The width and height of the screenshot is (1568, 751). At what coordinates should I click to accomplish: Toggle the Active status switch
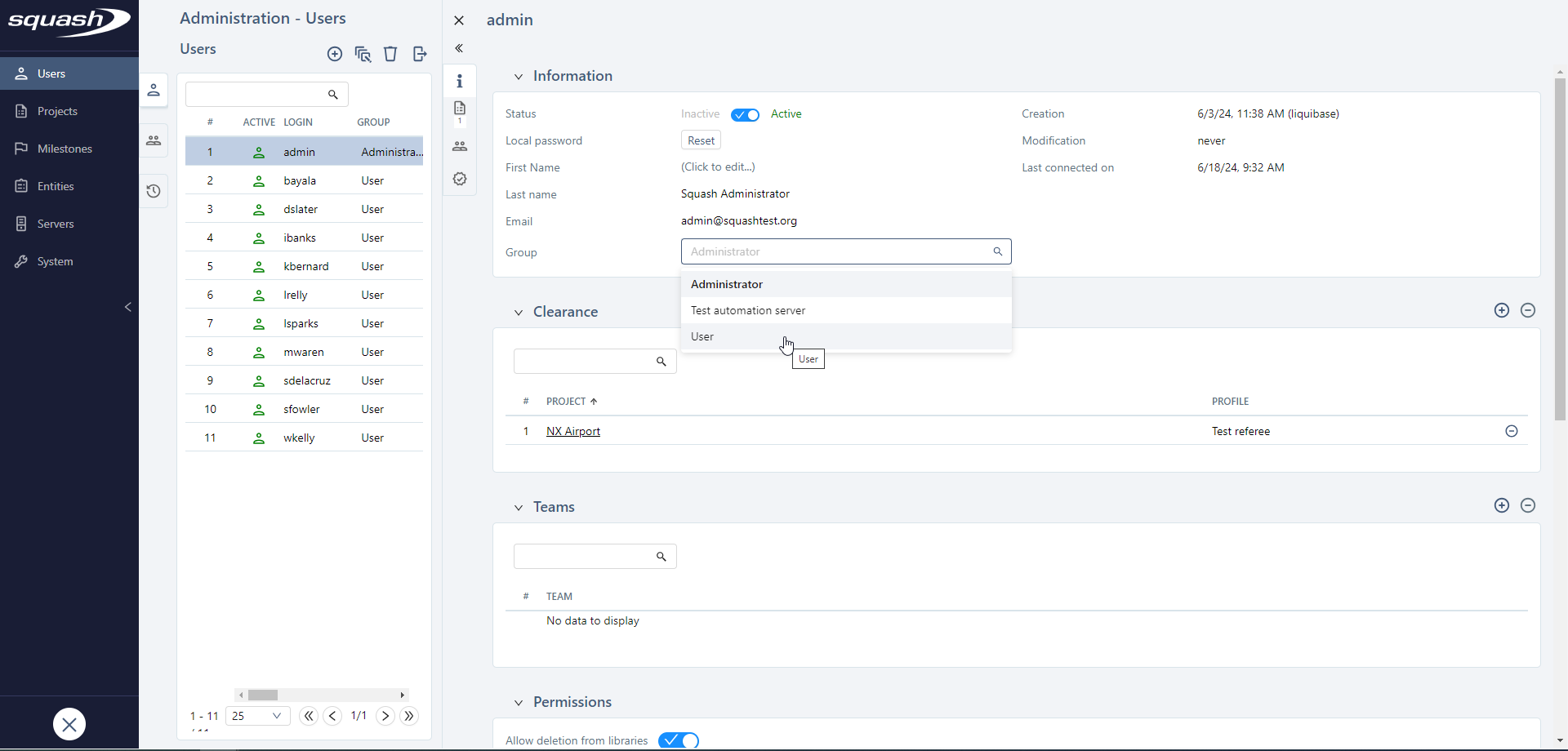click(744, 115)
